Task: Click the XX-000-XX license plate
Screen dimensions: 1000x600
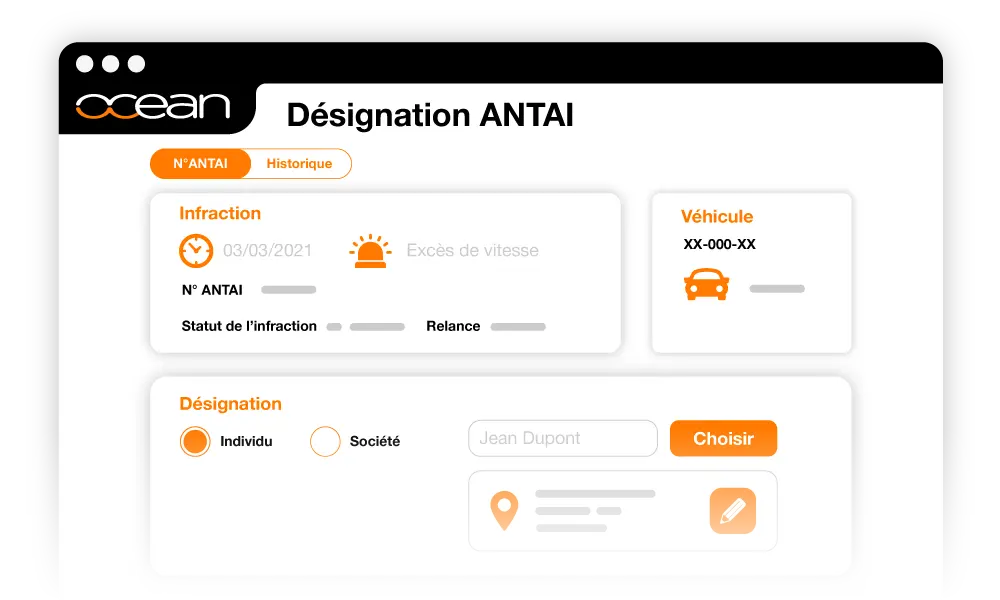Action: tap(719, 244)
